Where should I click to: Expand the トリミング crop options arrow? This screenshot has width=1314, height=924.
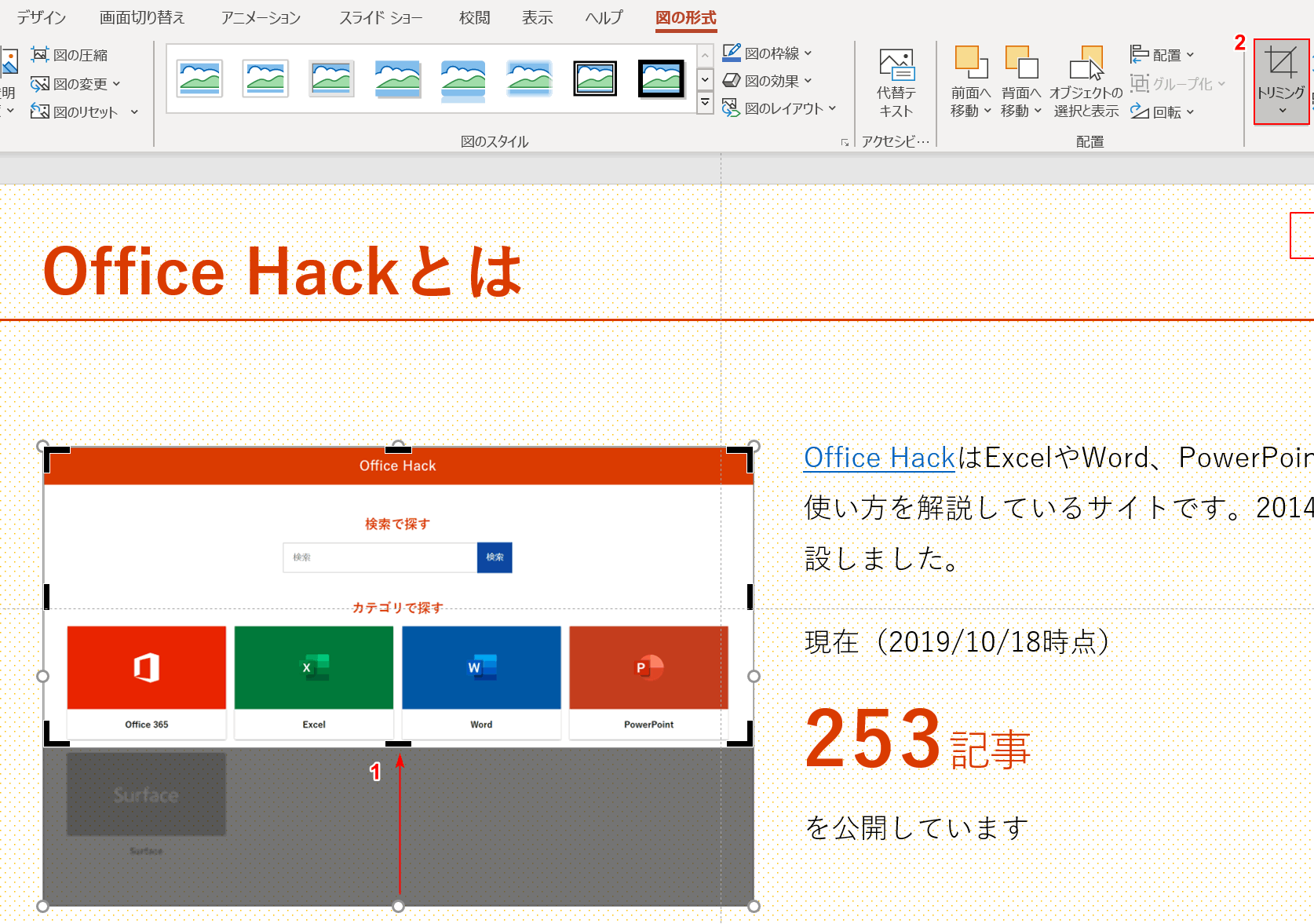click(x=1282, y=111)
